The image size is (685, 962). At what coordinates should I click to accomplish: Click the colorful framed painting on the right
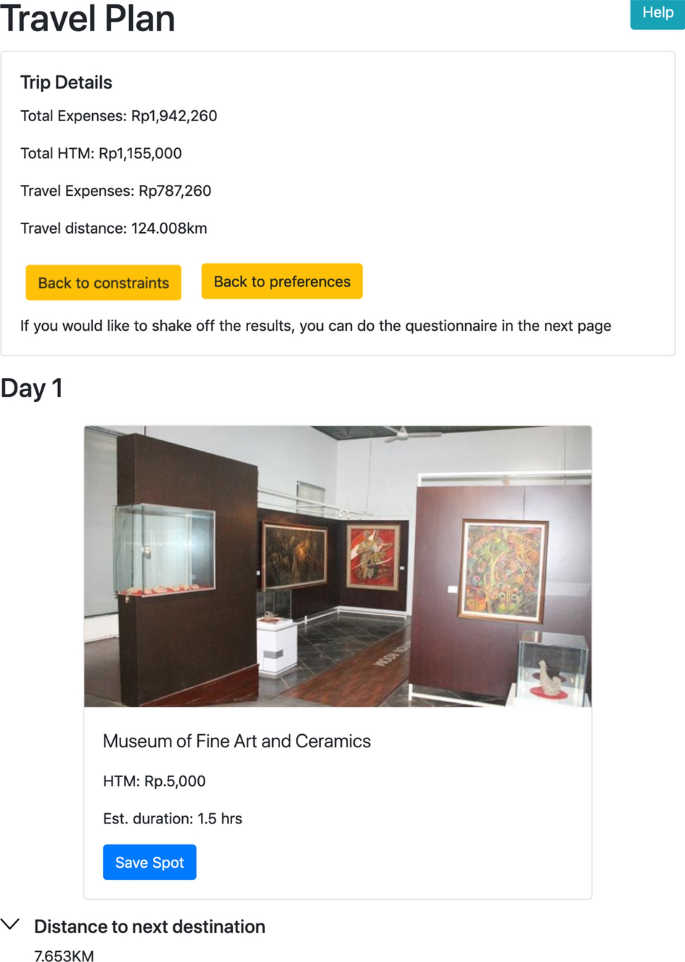tap(502, 570)
